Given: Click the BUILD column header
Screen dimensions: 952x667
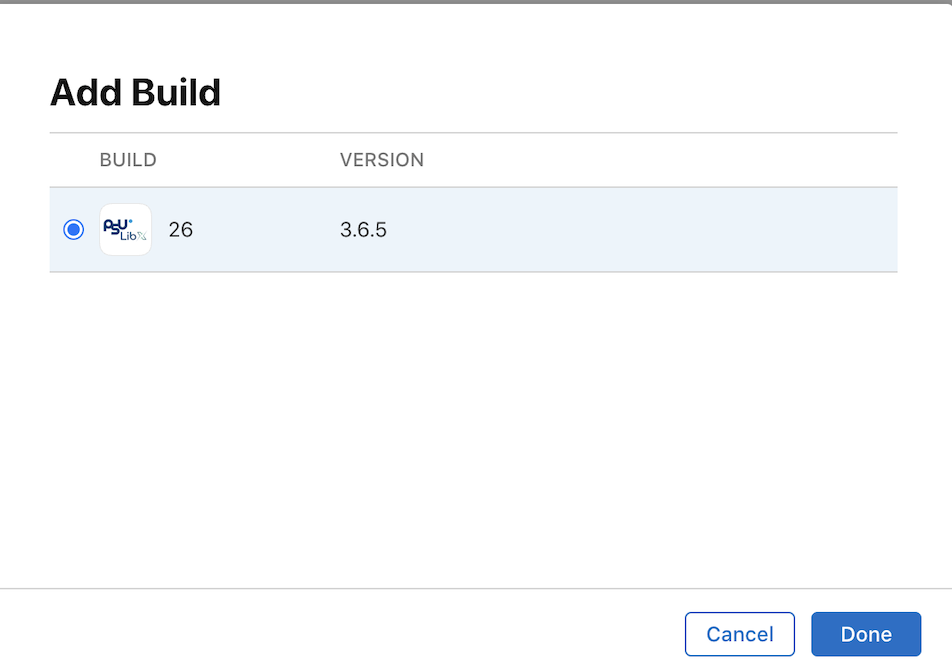Looking at the screenshot, I should [127, 159].
